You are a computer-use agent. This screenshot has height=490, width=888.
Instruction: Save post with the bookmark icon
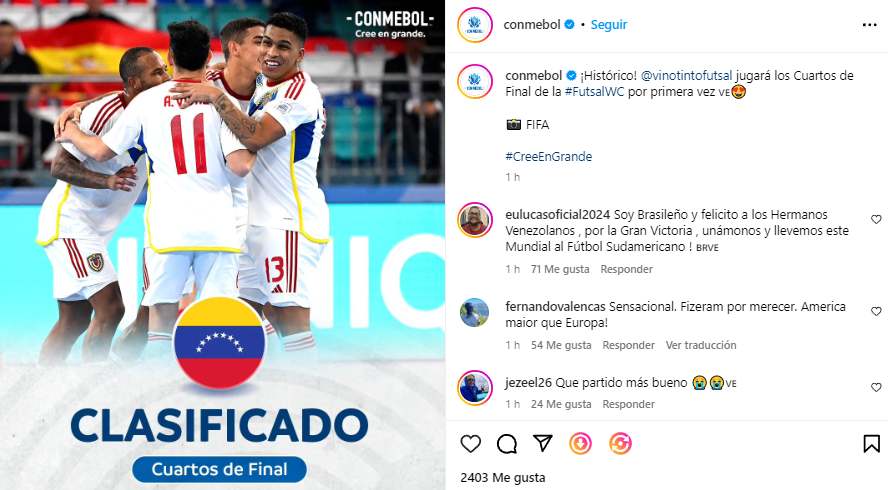[871, 444]
